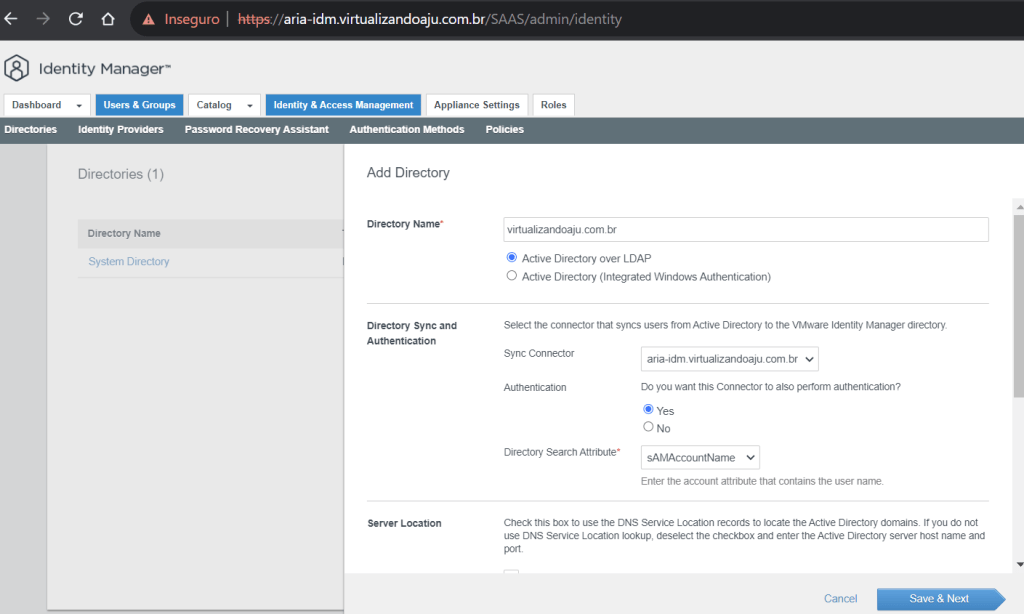Viewport: 1024px width, 614px height.
Task: Click the insecure warning triangle icon
Action: (x=149, y=19)
